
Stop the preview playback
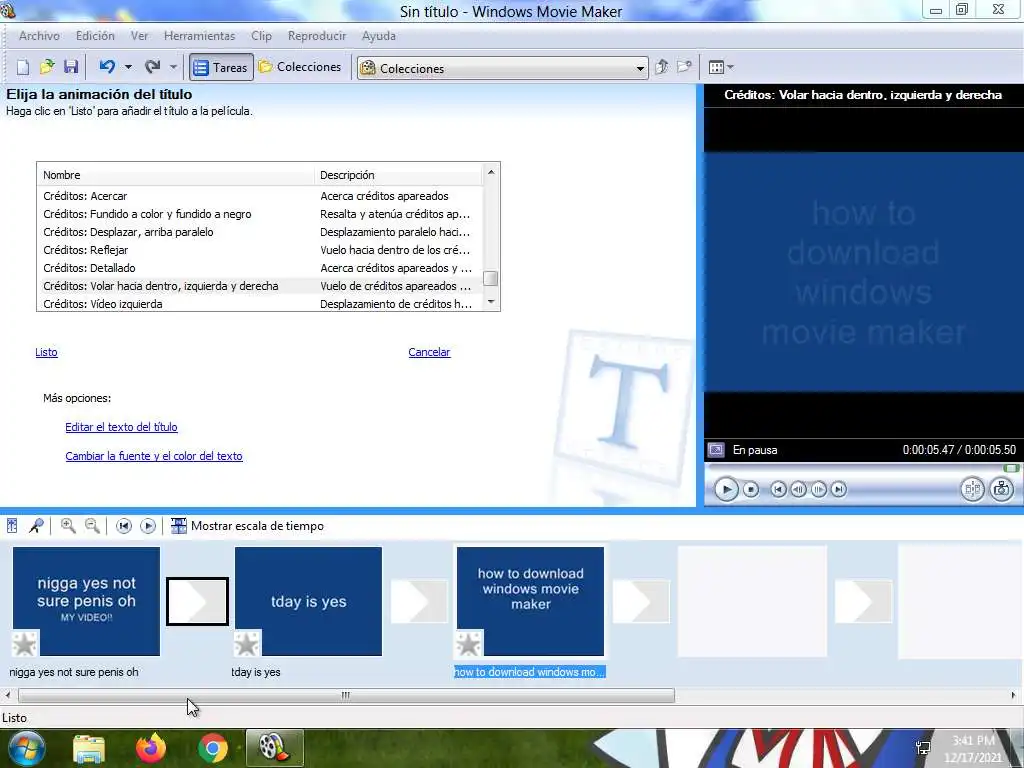click(x=751, y=489)
